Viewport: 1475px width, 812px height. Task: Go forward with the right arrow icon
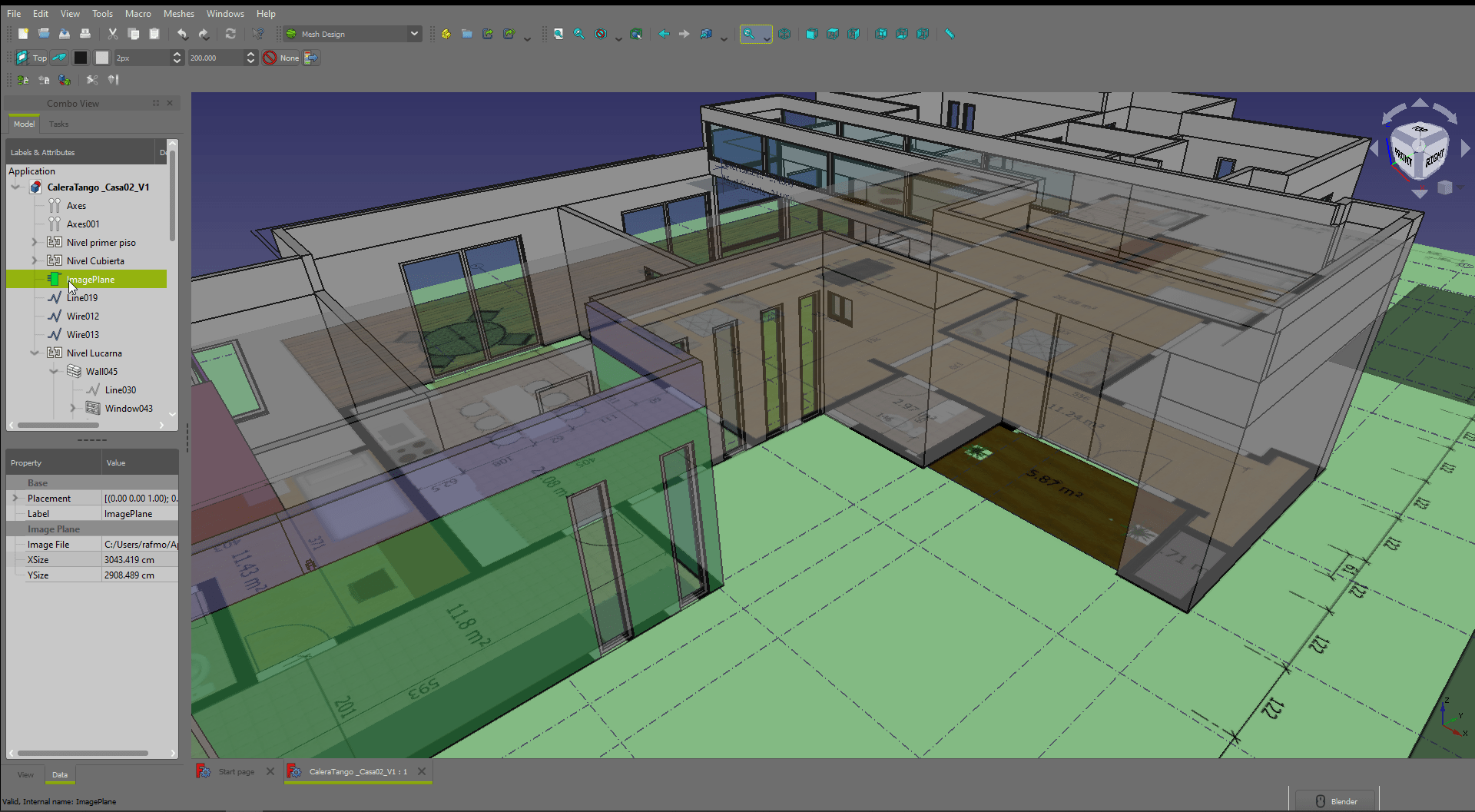point(684,34)
